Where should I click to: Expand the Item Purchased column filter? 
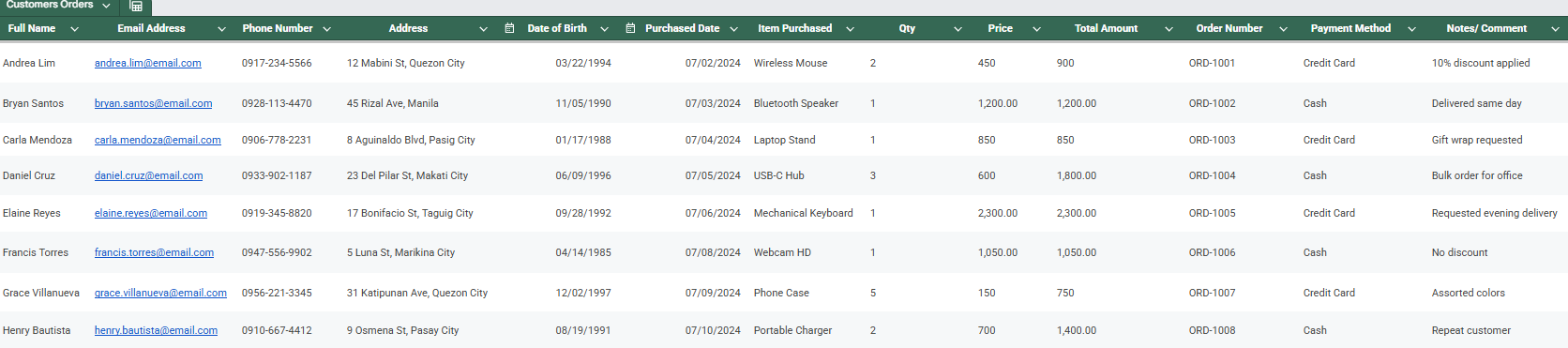click(850, 29)
